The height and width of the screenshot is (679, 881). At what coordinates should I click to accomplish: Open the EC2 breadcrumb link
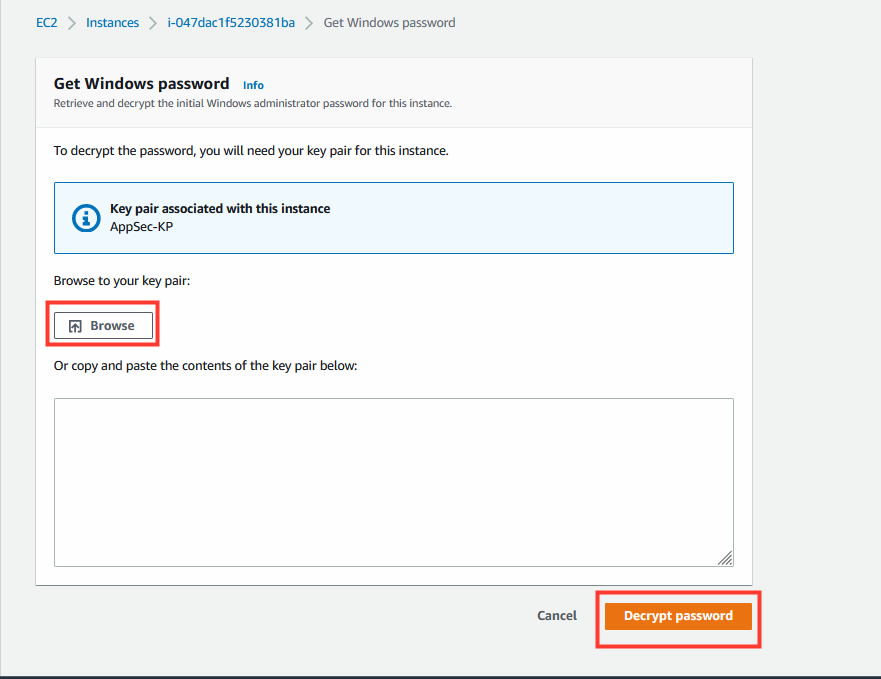tap(47, 22)
